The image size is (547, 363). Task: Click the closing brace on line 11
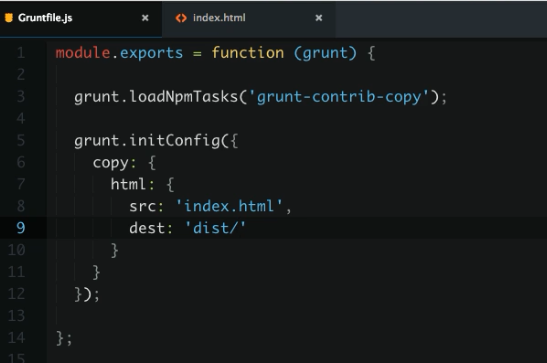tap(96, 272)
